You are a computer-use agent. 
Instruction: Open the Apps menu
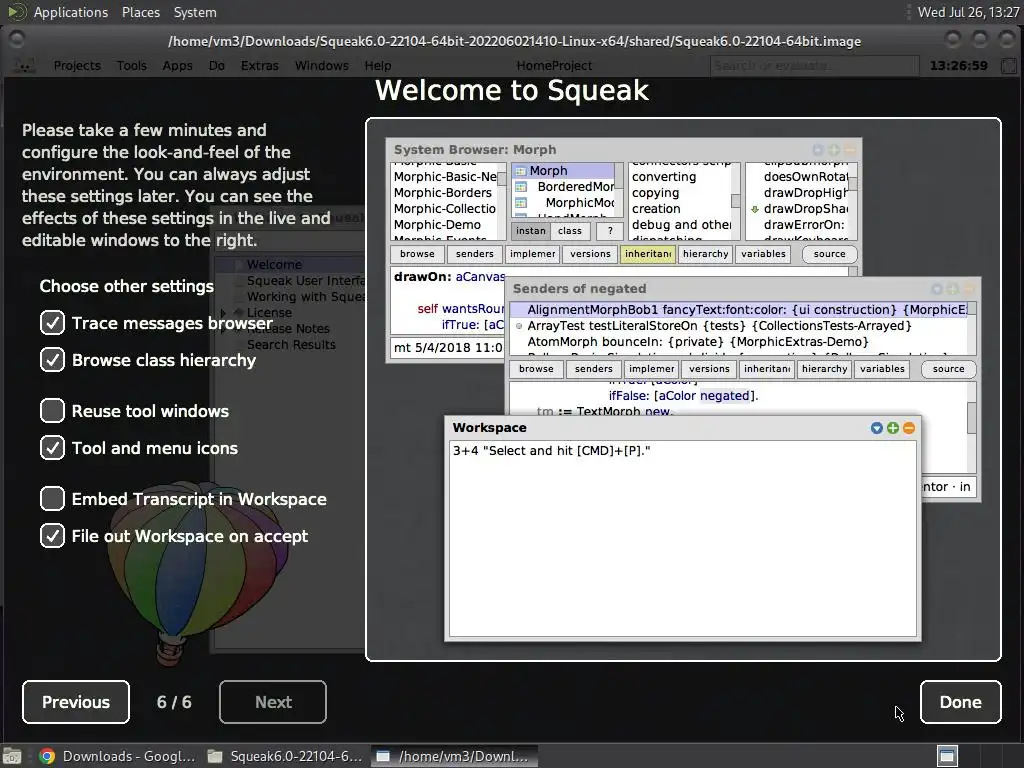177,66
